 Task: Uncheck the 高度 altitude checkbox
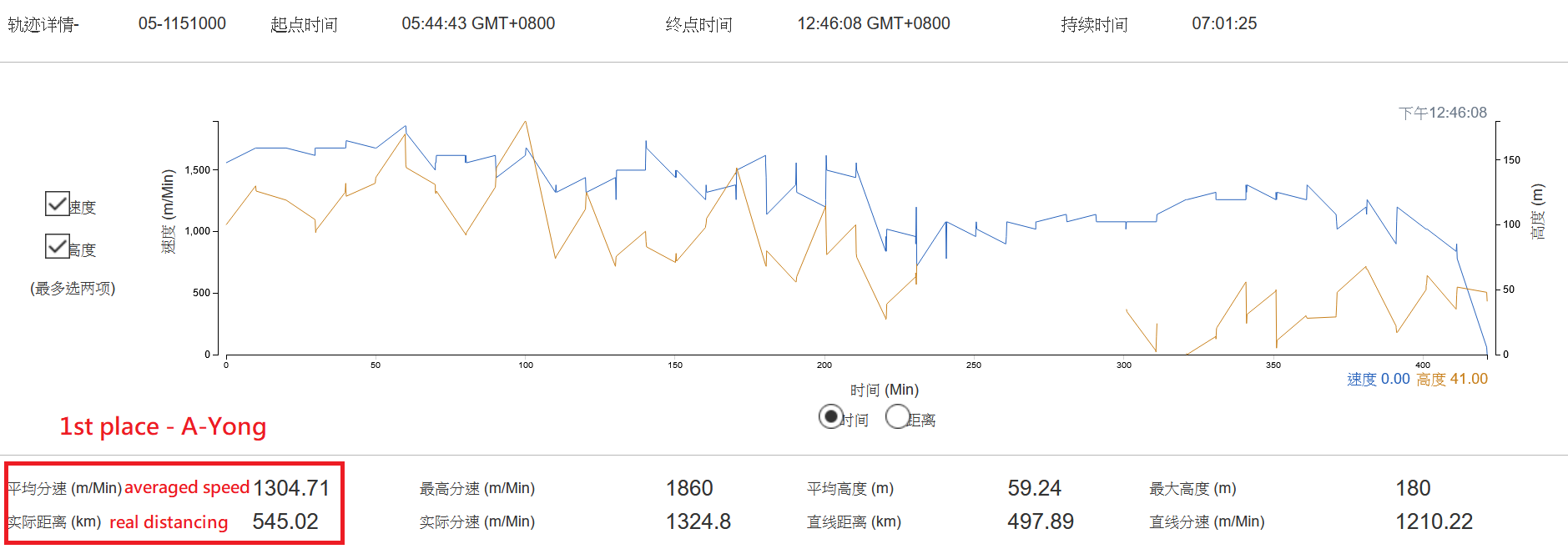[x=57, y=246]
